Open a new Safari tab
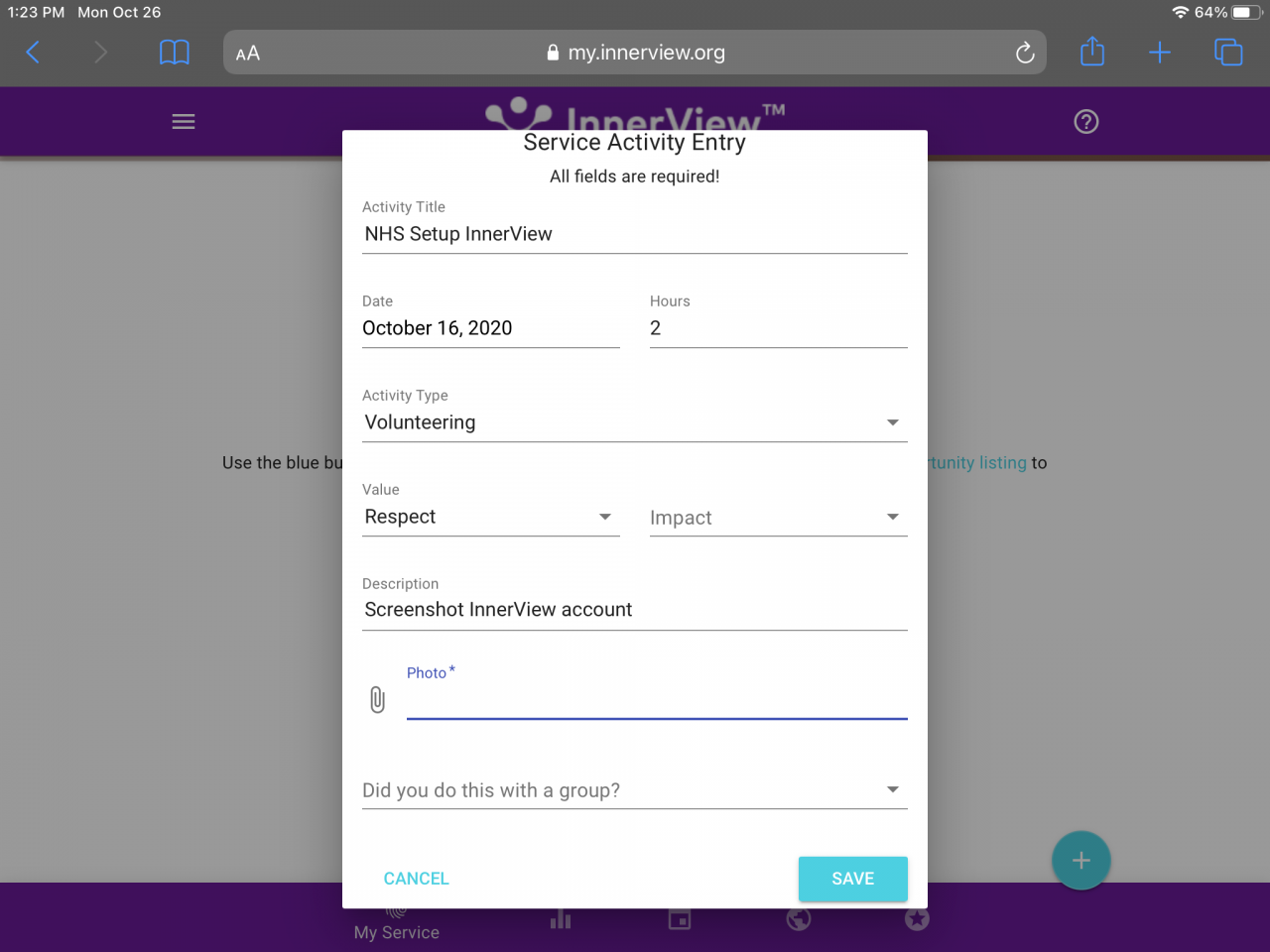This screenshot has height=952, width=1270. pos(1160,53)
